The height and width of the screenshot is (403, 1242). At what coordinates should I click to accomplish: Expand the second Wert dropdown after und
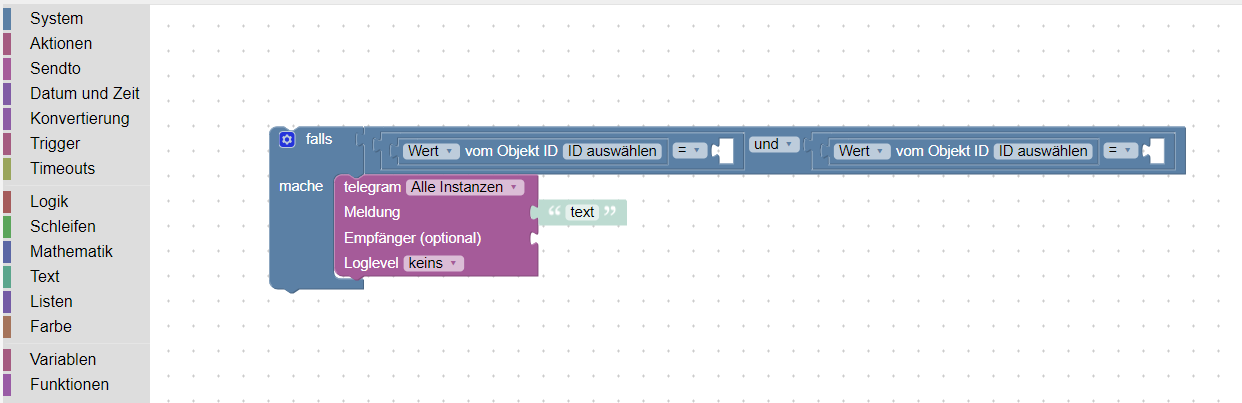862,151
